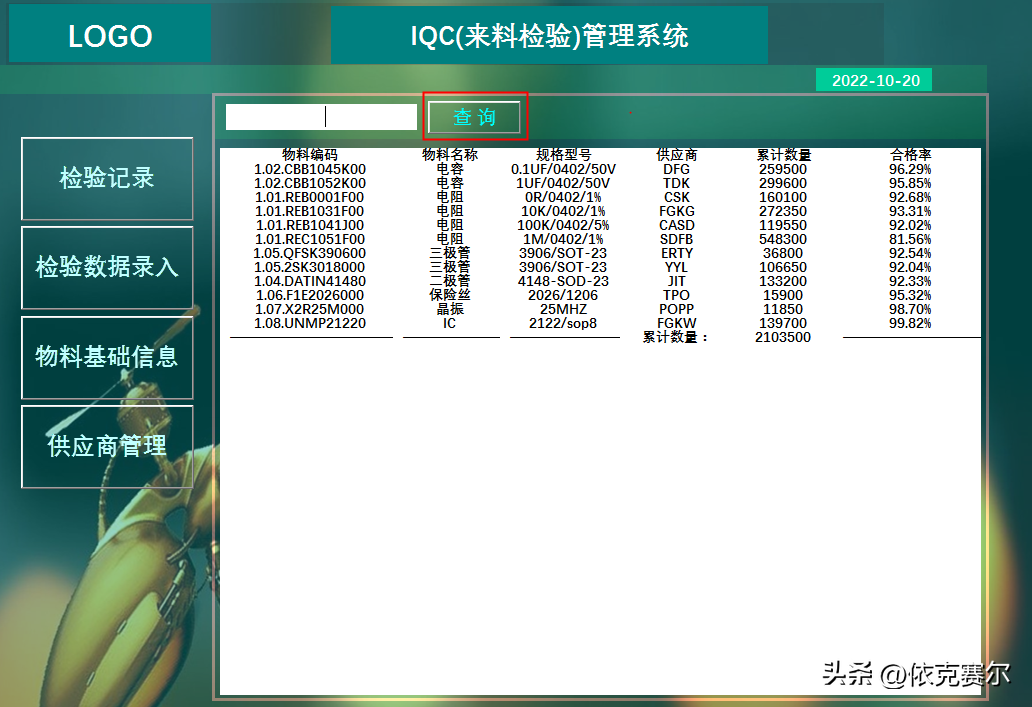Select material code 1.06.F1E2026000
Viewport: 1032px width, 707px height.
(310, 295)
